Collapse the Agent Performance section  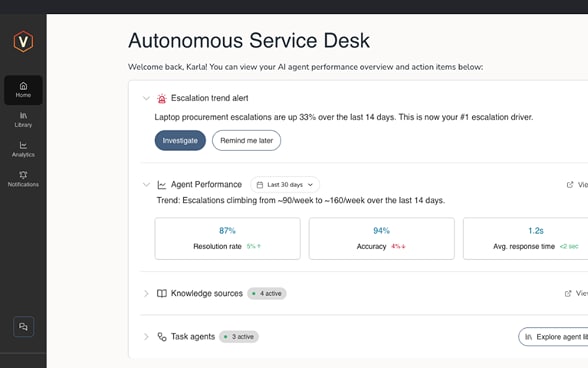point(146,185)
